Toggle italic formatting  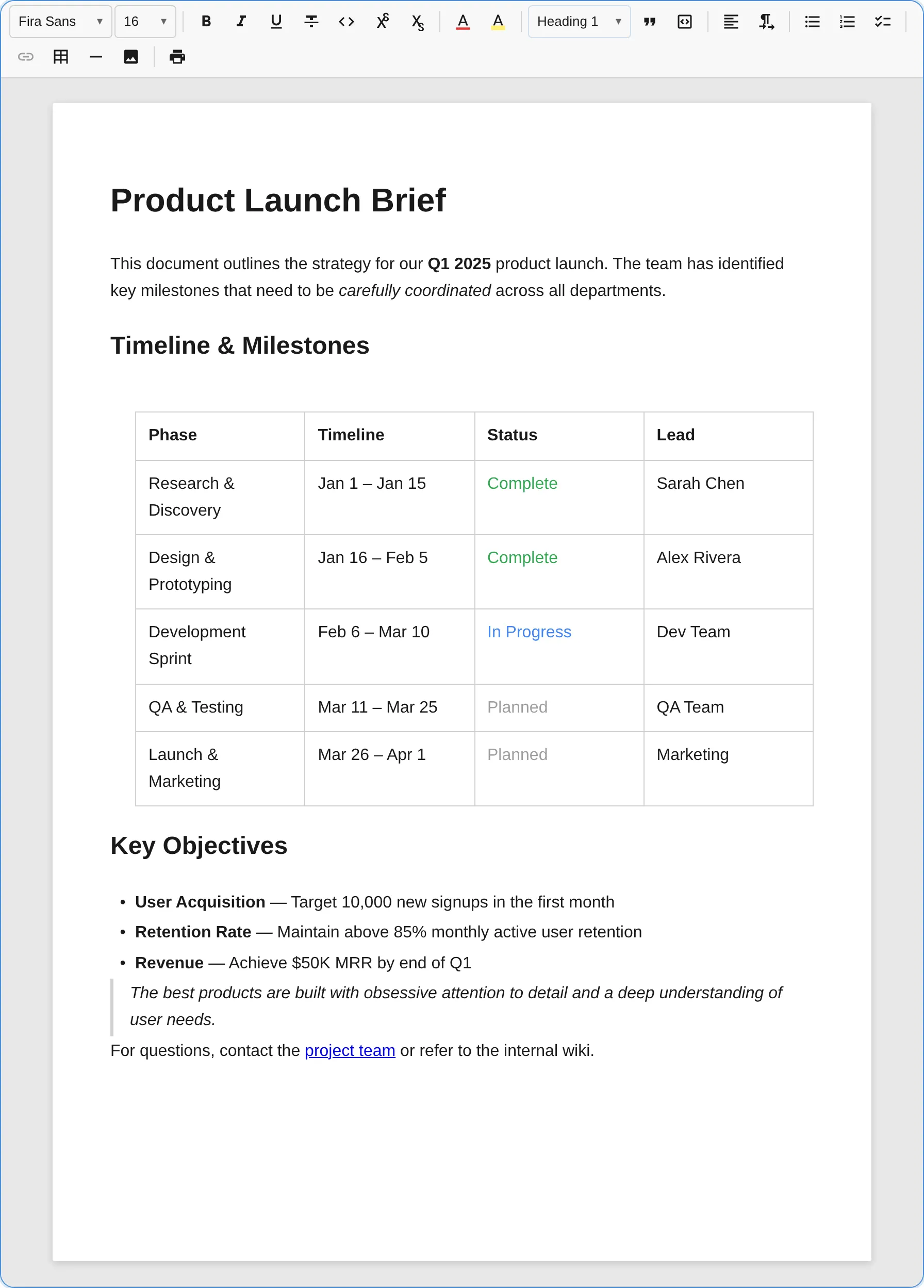pos(241,22)
